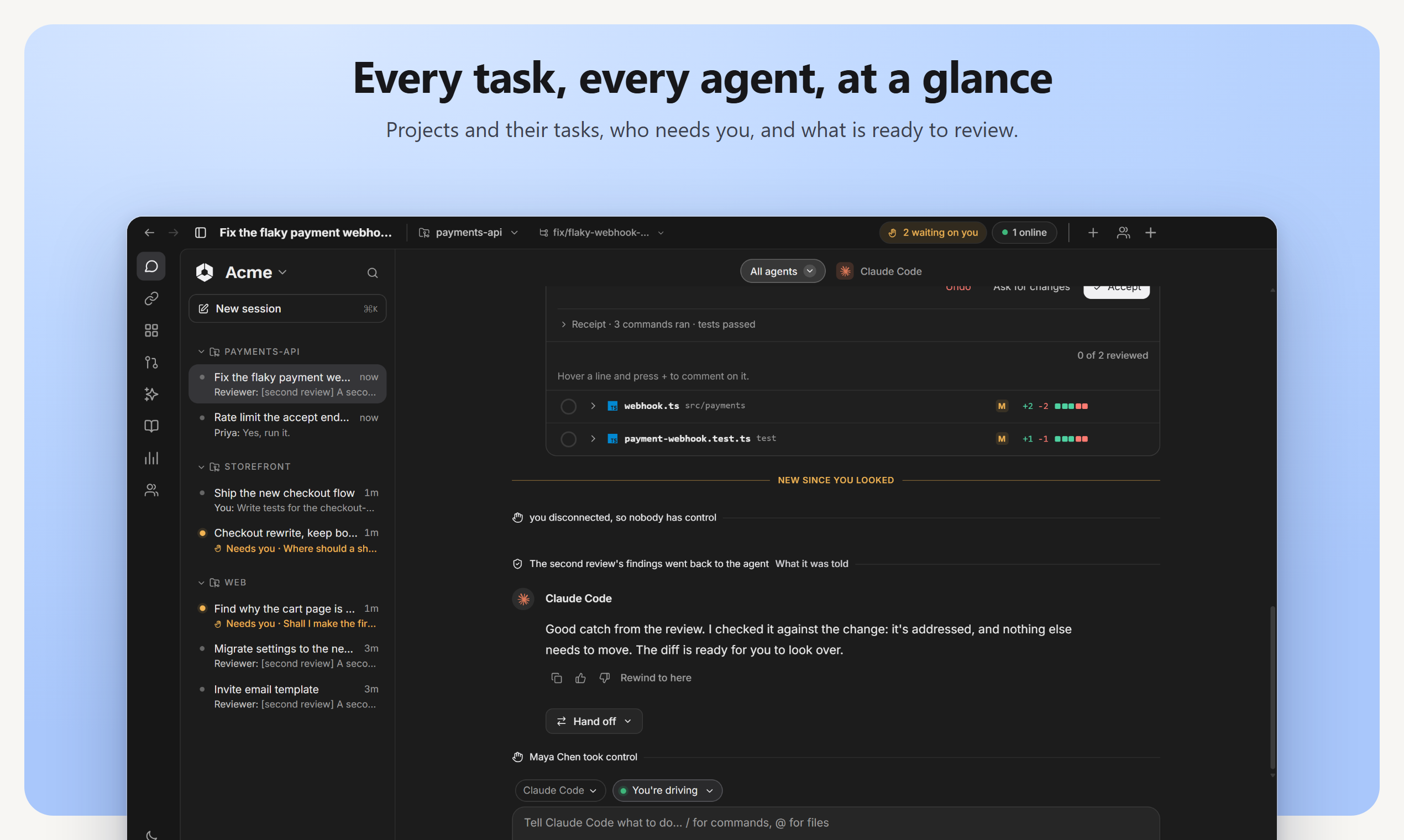Toggle the sidebar panel icon in title bar
The image size is (1404, 840).
pyautogui.click(x=201, y=233)
